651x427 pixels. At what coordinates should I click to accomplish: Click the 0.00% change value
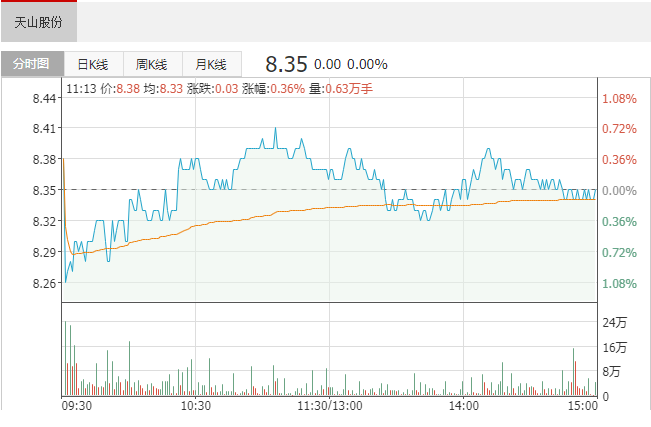[x=367, y=64]
